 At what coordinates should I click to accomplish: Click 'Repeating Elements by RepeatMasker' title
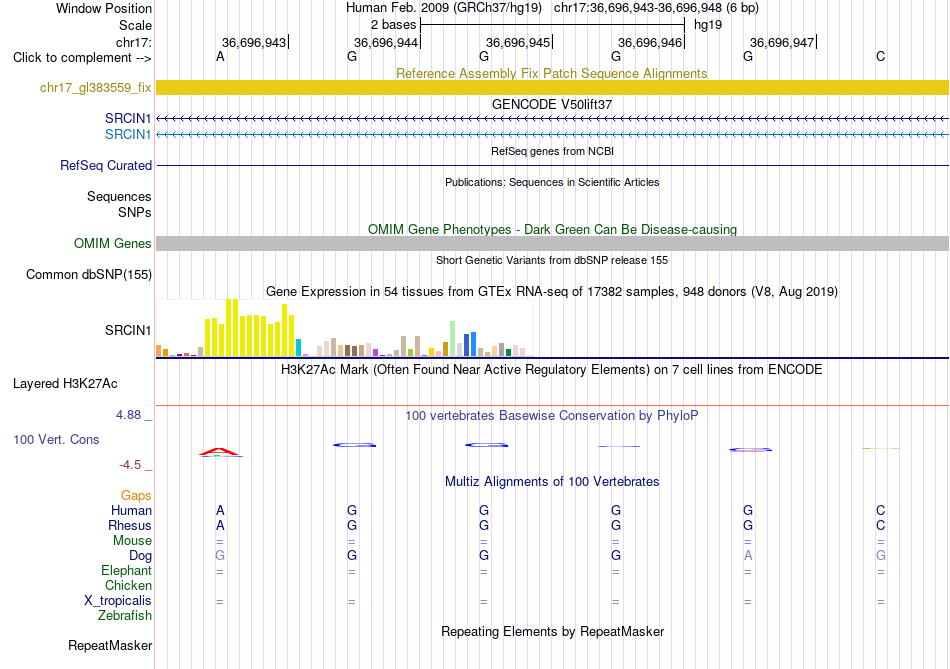coord(552,631)
